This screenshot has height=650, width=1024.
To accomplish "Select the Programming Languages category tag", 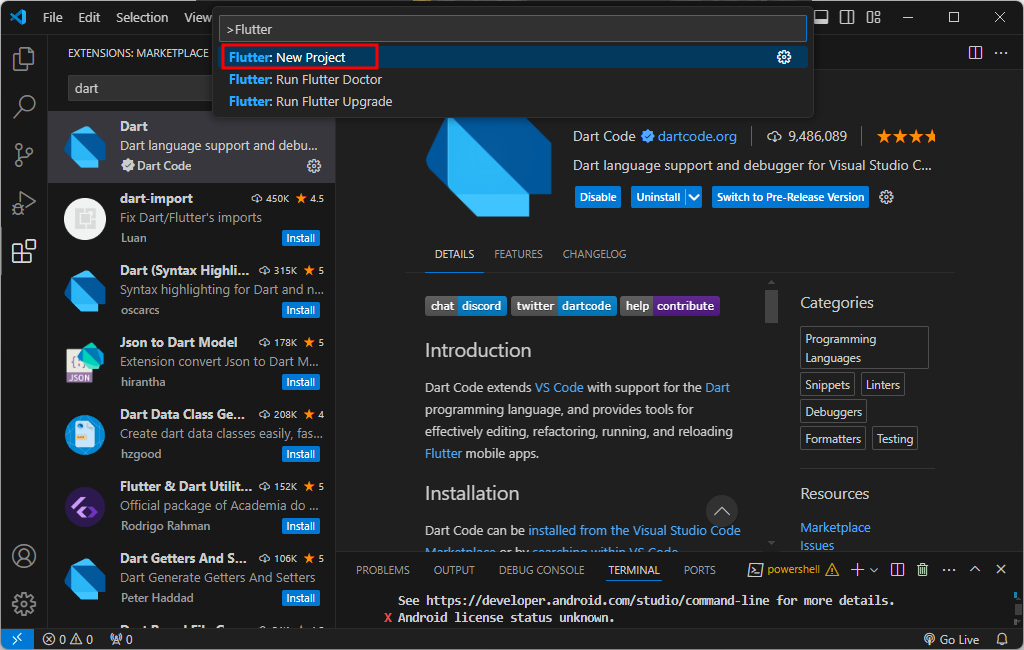I will point(864,348).
